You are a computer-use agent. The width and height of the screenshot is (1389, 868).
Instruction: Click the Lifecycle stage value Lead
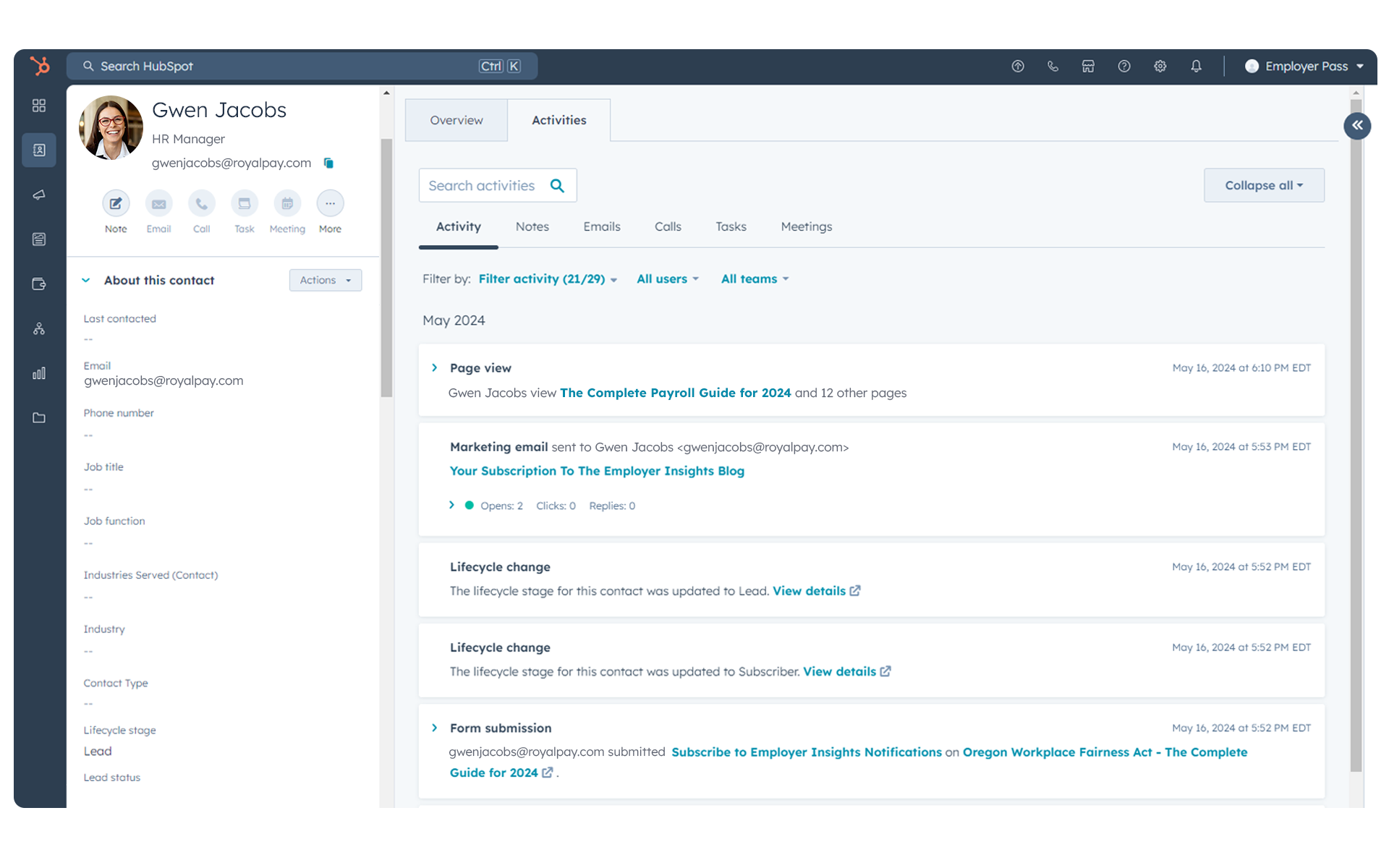pyautogui.click(x=98, y=751)
